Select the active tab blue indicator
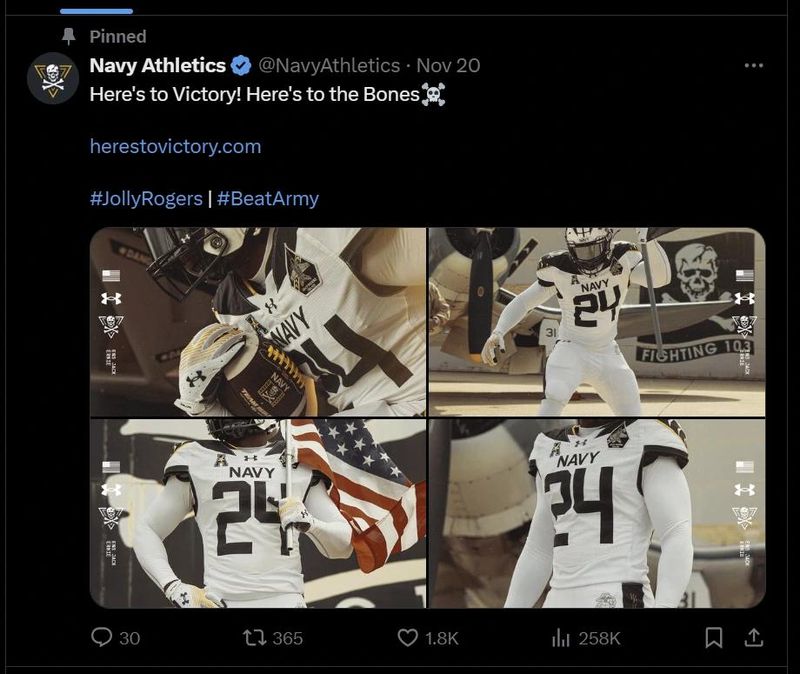800x674 pixels. [96, 11]
